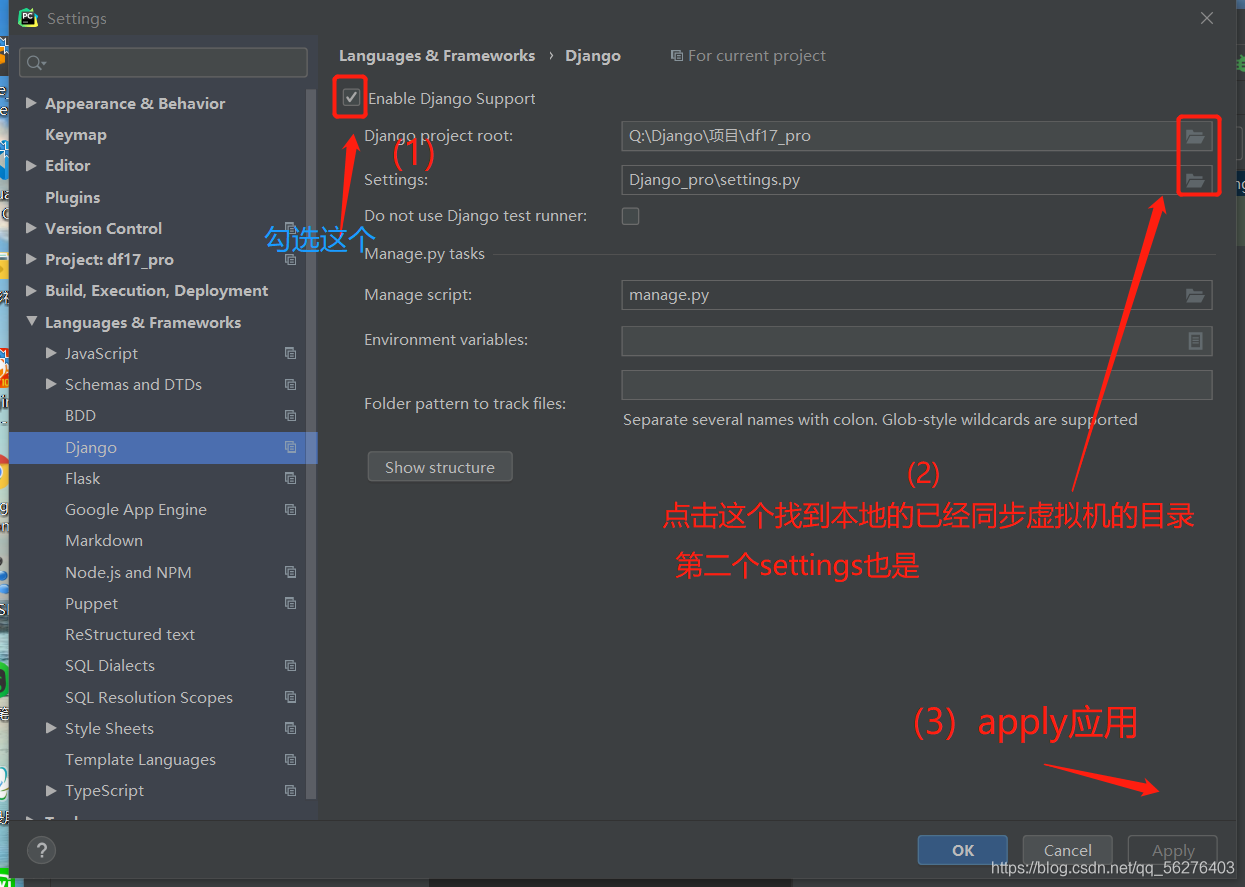The width and height of the screenshot is (1245, 887).
Task: Expand the TypeScript subsection
Action: click(51, 790)
